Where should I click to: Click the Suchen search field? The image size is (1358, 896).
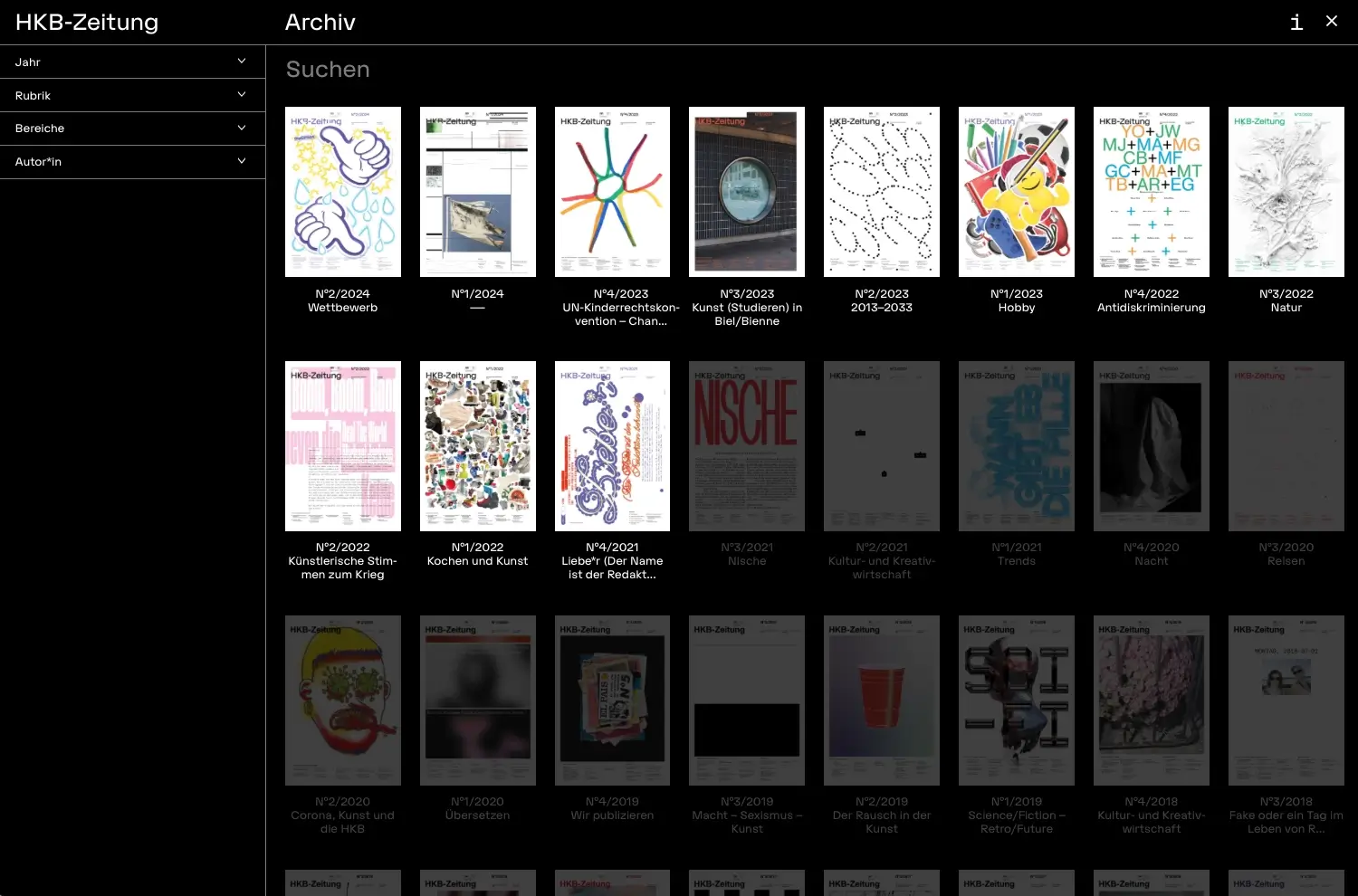tap(812, 70)
